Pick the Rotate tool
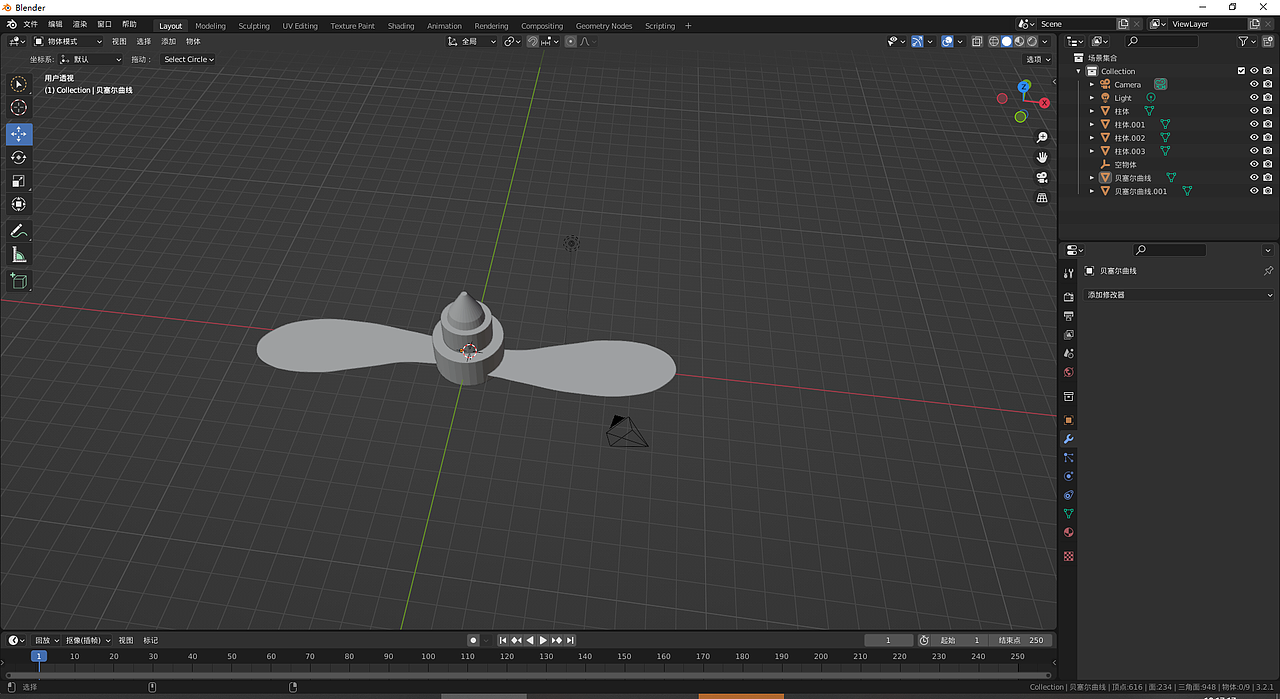 click(x=19, y=158)
